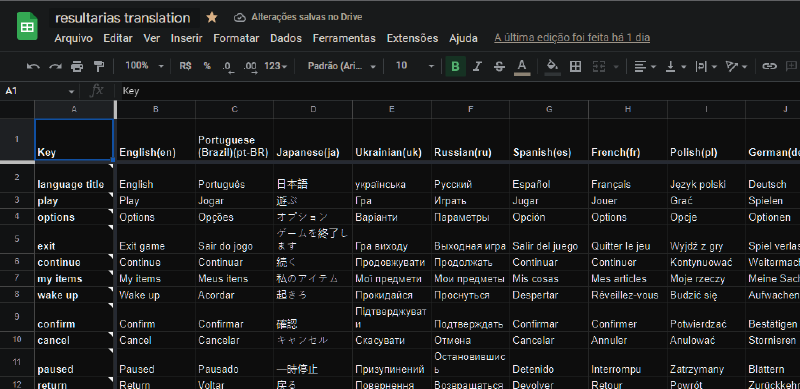Activate the paint format tool

click(x=99, y=66)
